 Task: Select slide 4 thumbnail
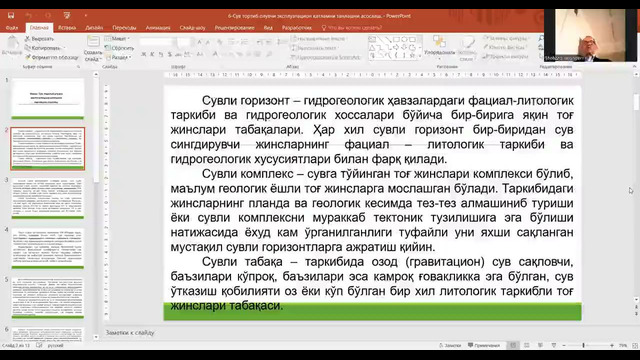pos(48,248)
